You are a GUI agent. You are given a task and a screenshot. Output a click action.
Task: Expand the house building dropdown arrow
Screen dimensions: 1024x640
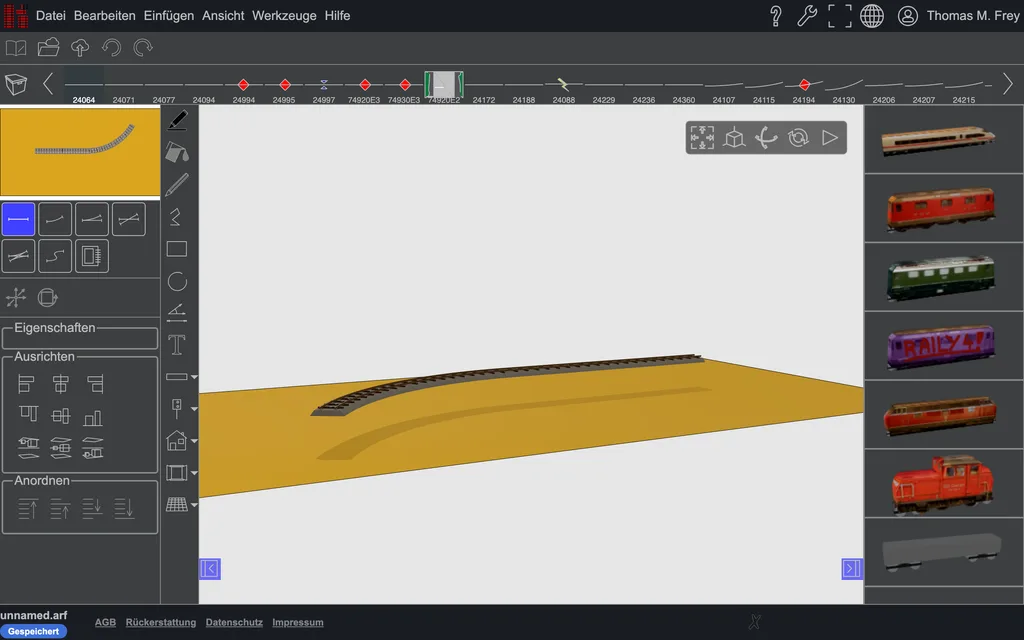tap(194, 441)
